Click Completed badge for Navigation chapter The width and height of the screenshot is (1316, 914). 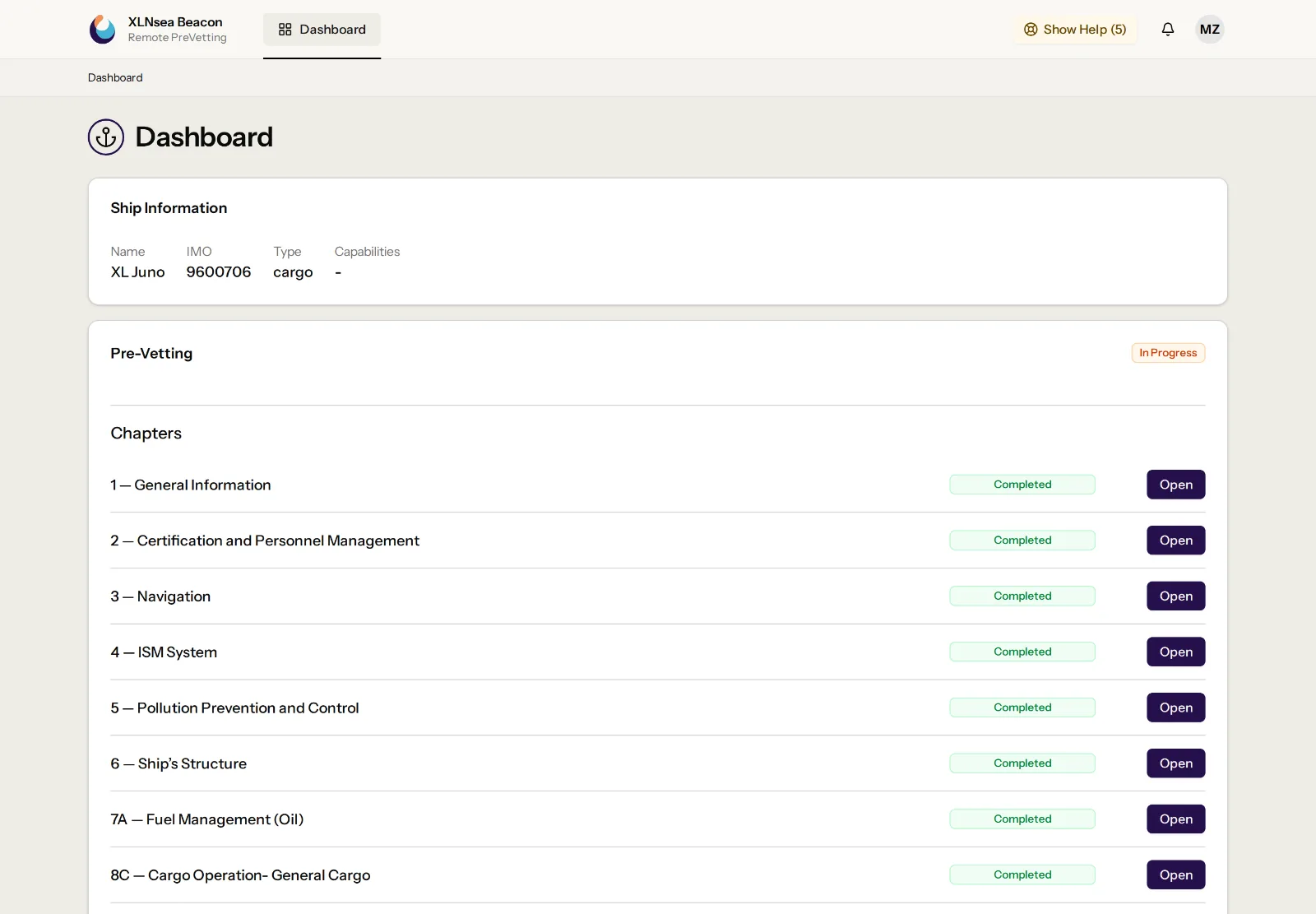point(1022,596)
